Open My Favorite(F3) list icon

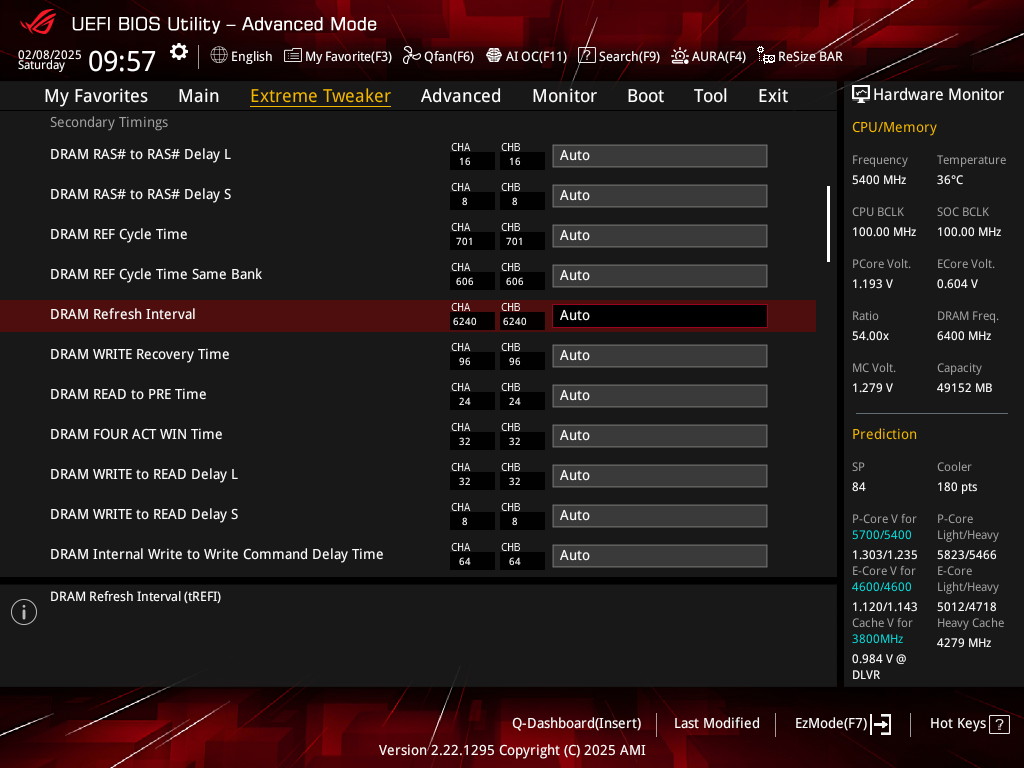[x=293, y=56]
